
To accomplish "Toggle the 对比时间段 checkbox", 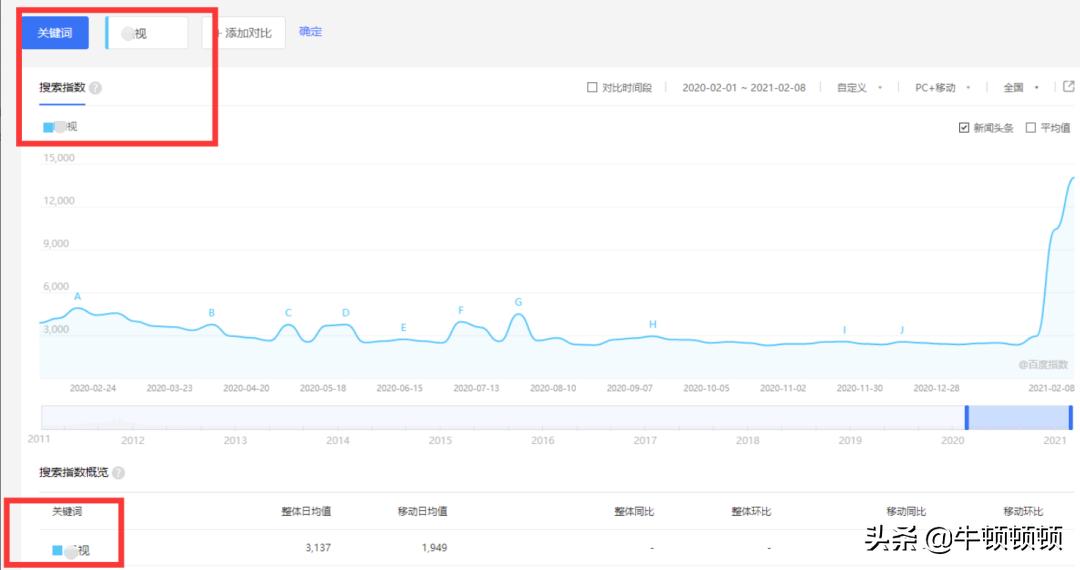I will (592, 87).
